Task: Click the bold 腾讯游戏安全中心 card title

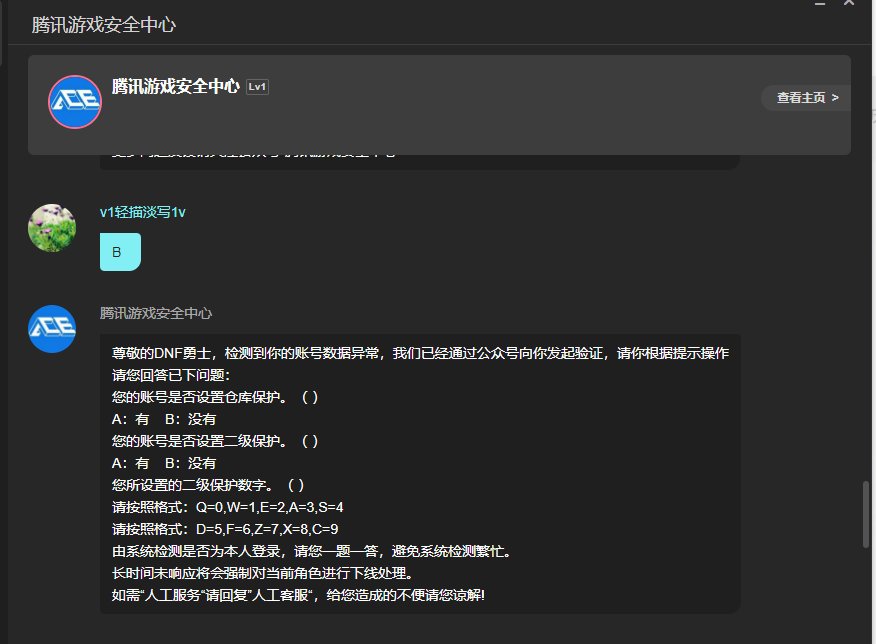Action: coord(176,86)
